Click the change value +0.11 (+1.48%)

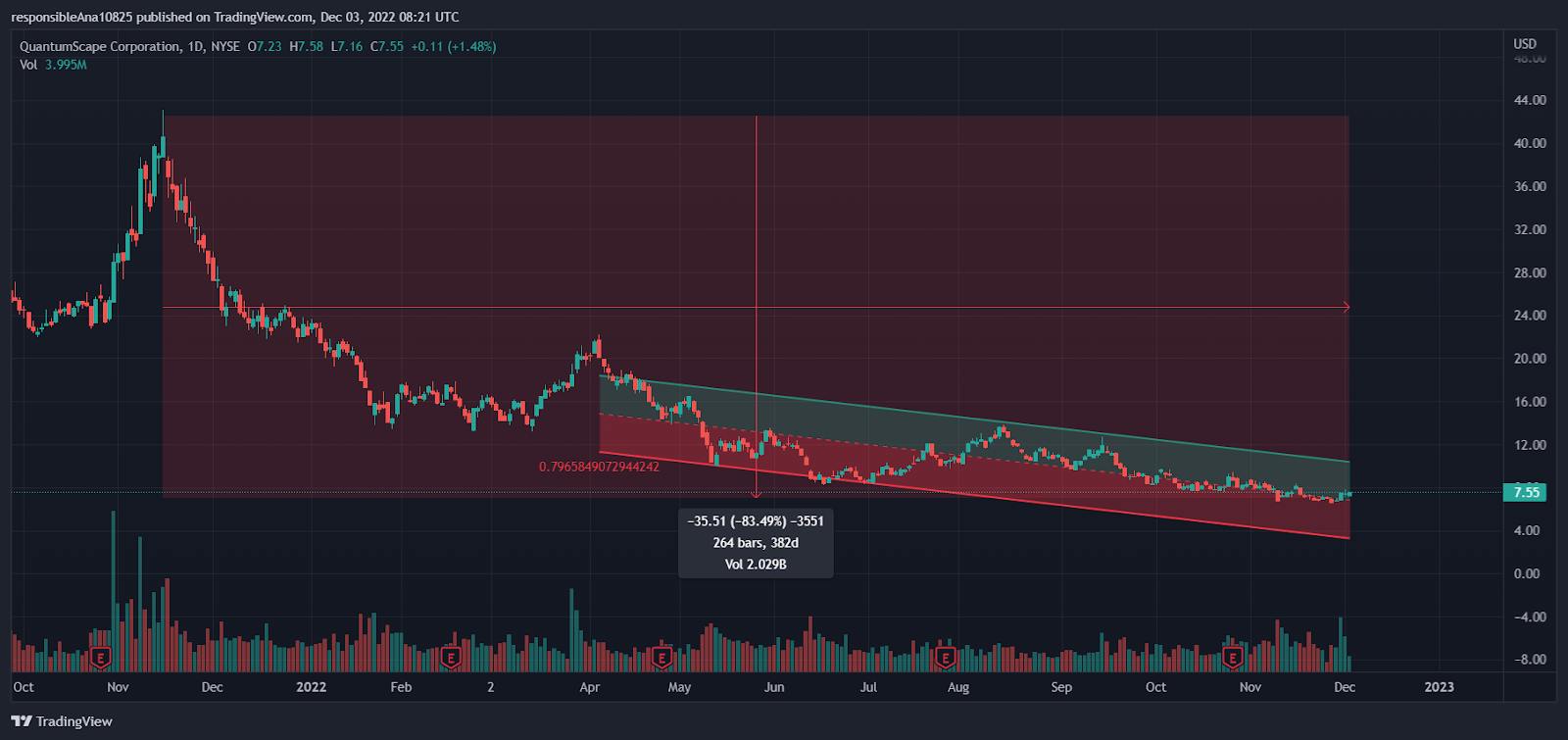tap(454, 47)
